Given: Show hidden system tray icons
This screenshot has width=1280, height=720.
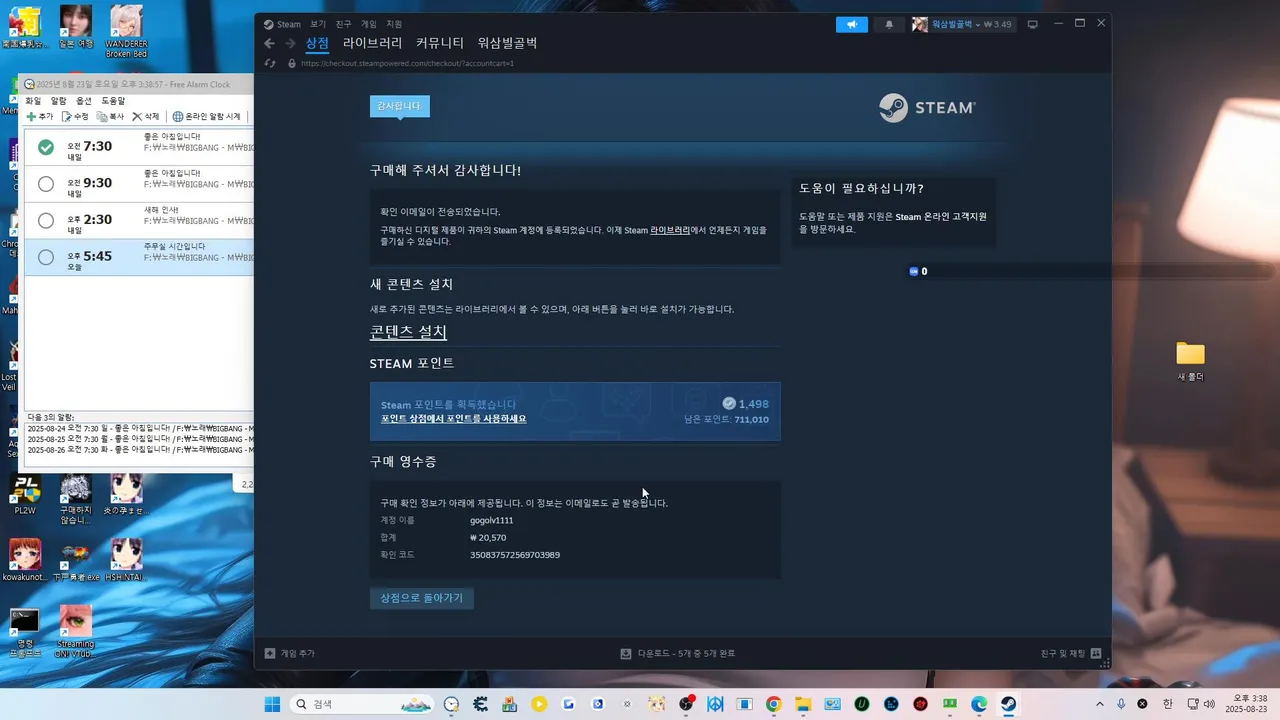Looking at the screenshot, I should (x=1100, y=704).
